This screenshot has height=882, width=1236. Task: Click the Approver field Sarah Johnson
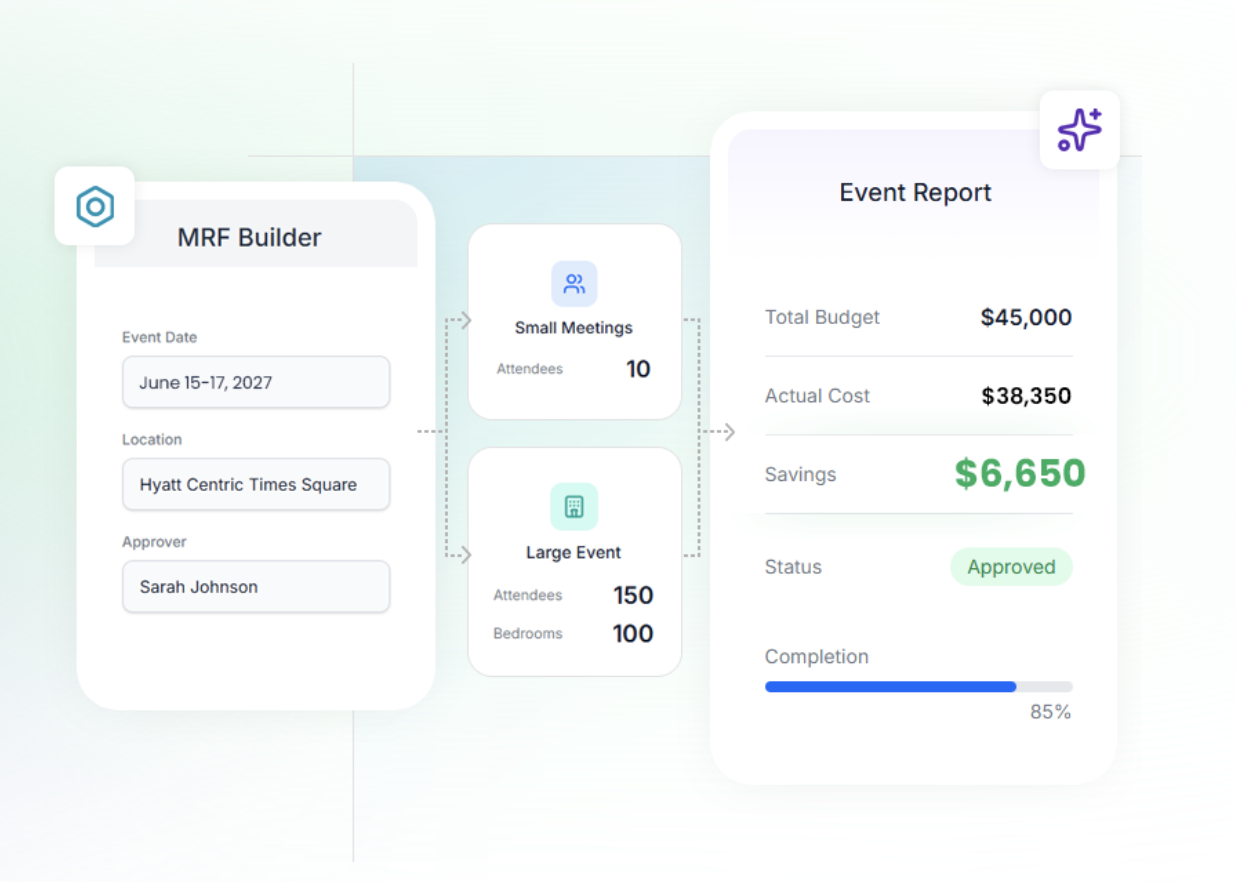pyautogui.click(x=256, y=586)
